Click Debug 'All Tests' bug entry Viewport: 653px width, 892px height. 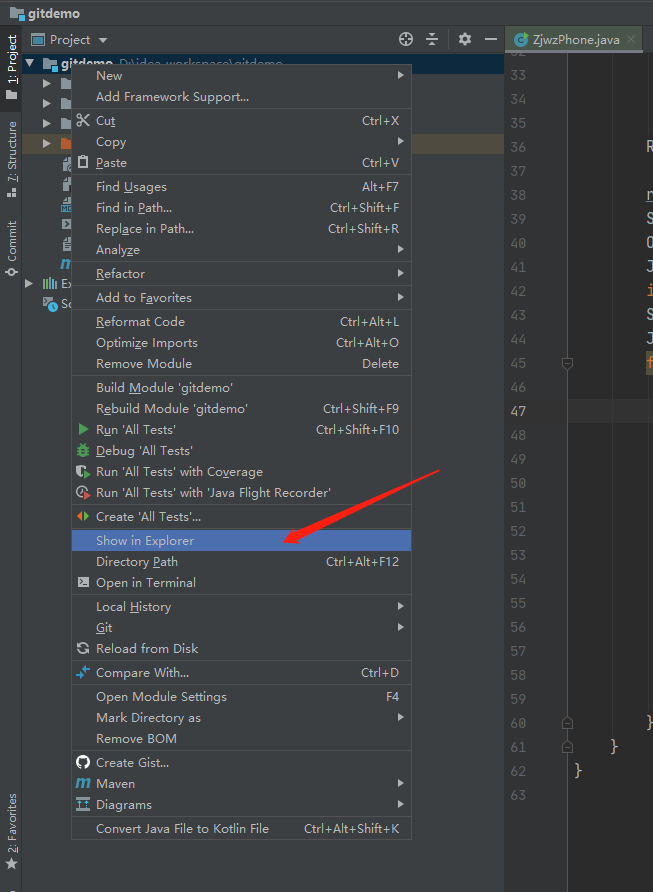point(241,451)
